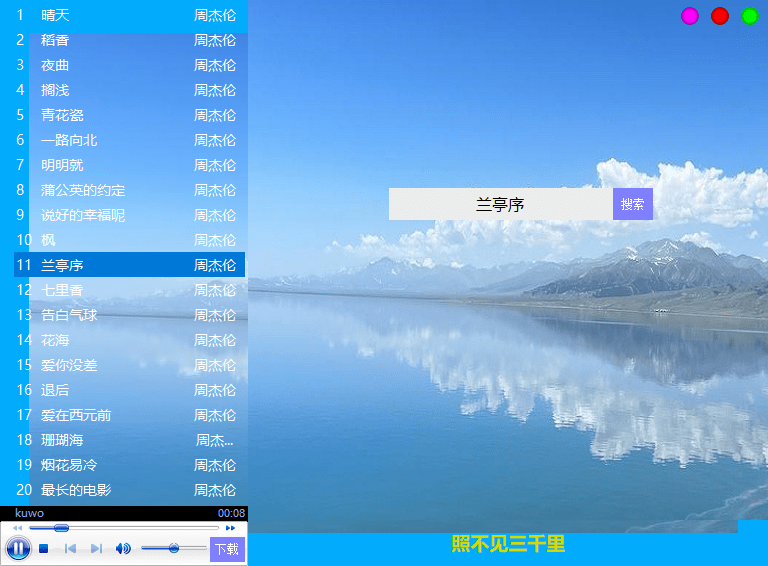Click the search field containing 兰亭序
This screenshot has width=768, height=566.
[x=500, y=204]
